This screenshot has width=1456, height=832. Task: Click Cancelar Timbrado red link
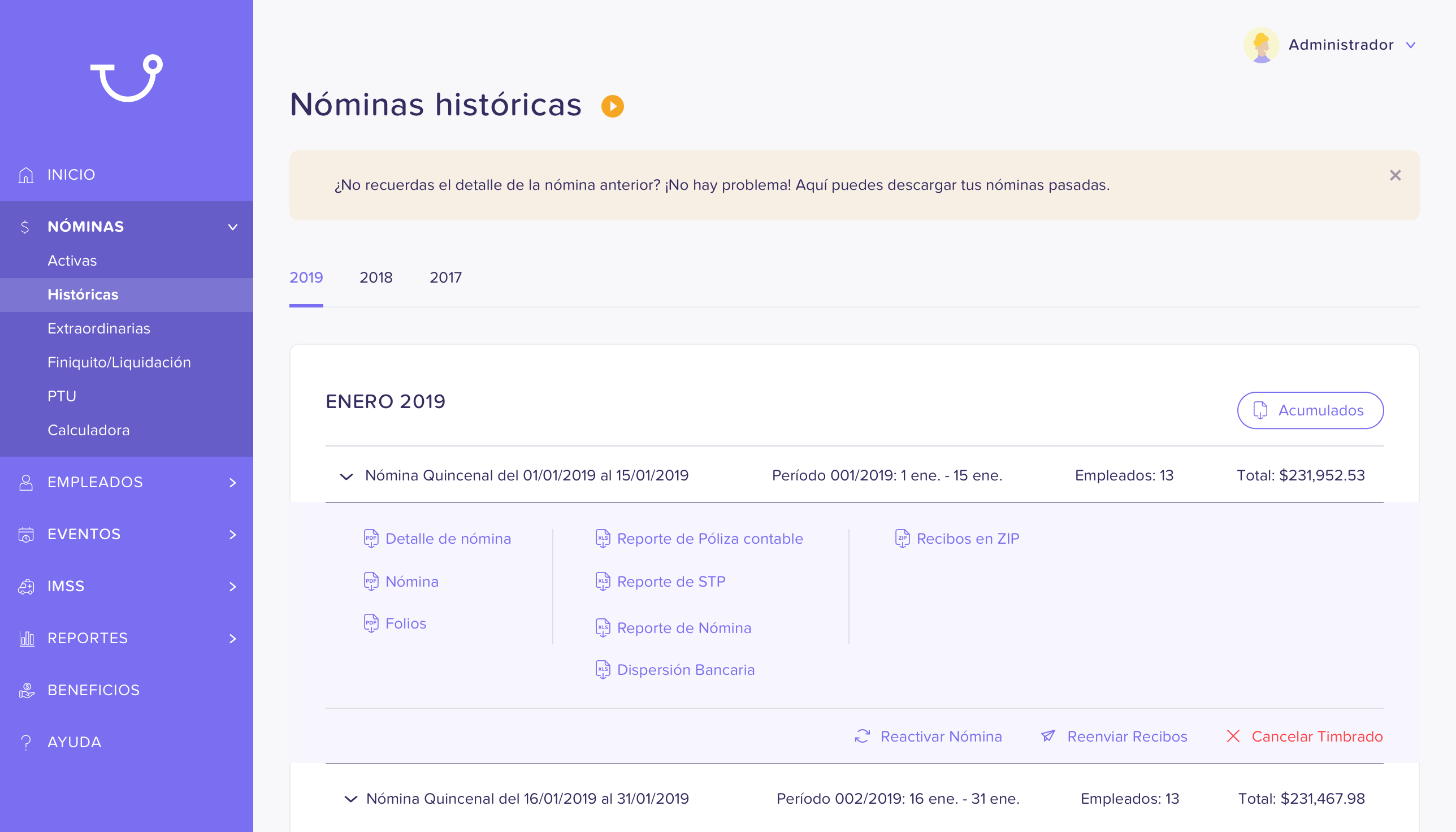(1317, 736)
